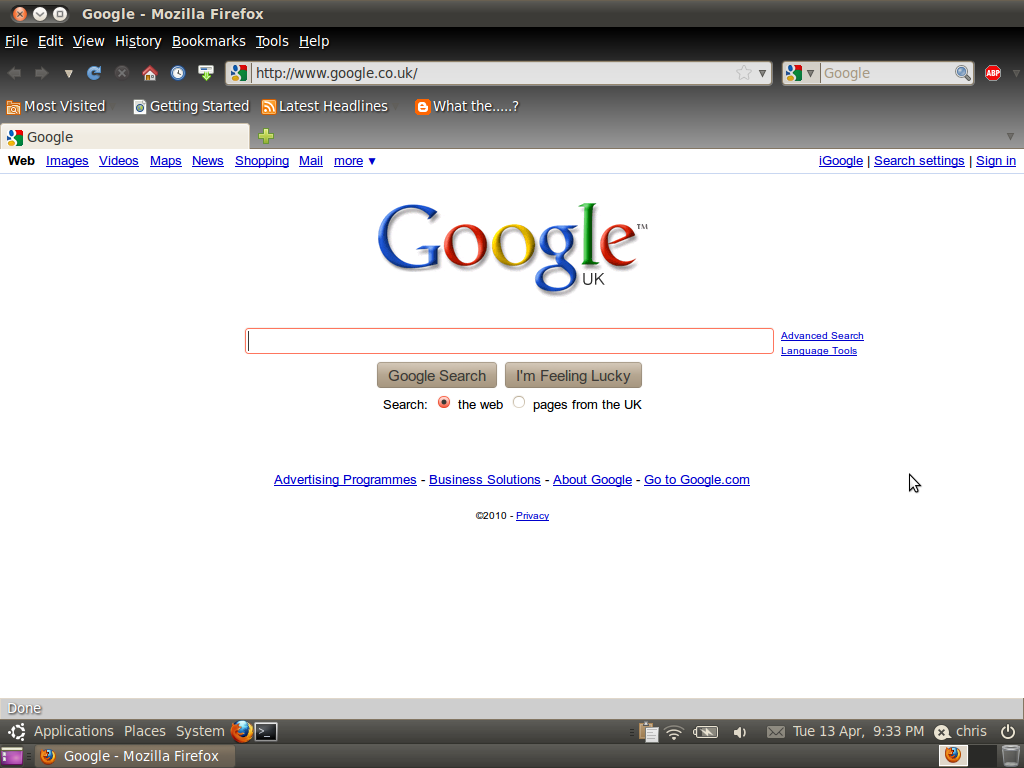Reload the current page
Screen dimensions: 1024x768
(x=94, y=73)
